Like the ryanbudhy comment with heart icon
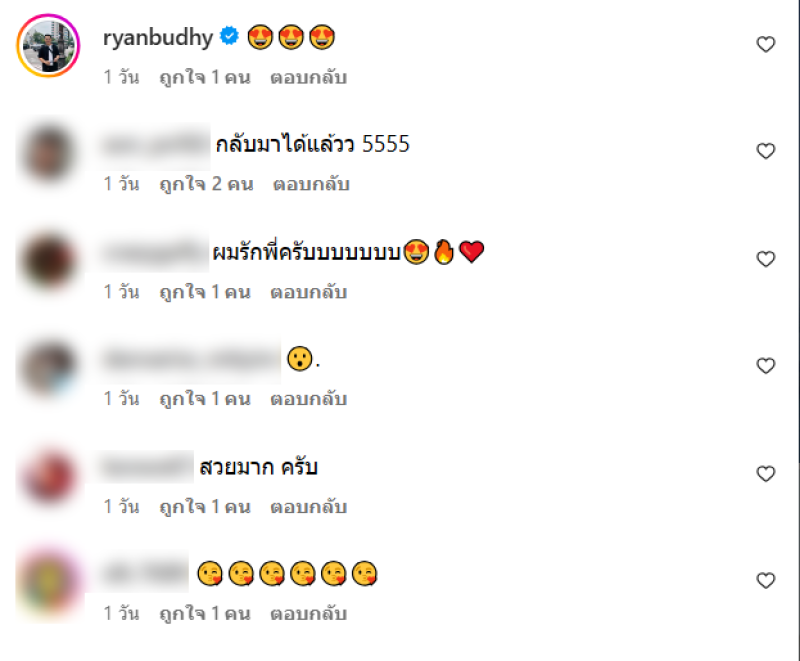 pos(765,44)
